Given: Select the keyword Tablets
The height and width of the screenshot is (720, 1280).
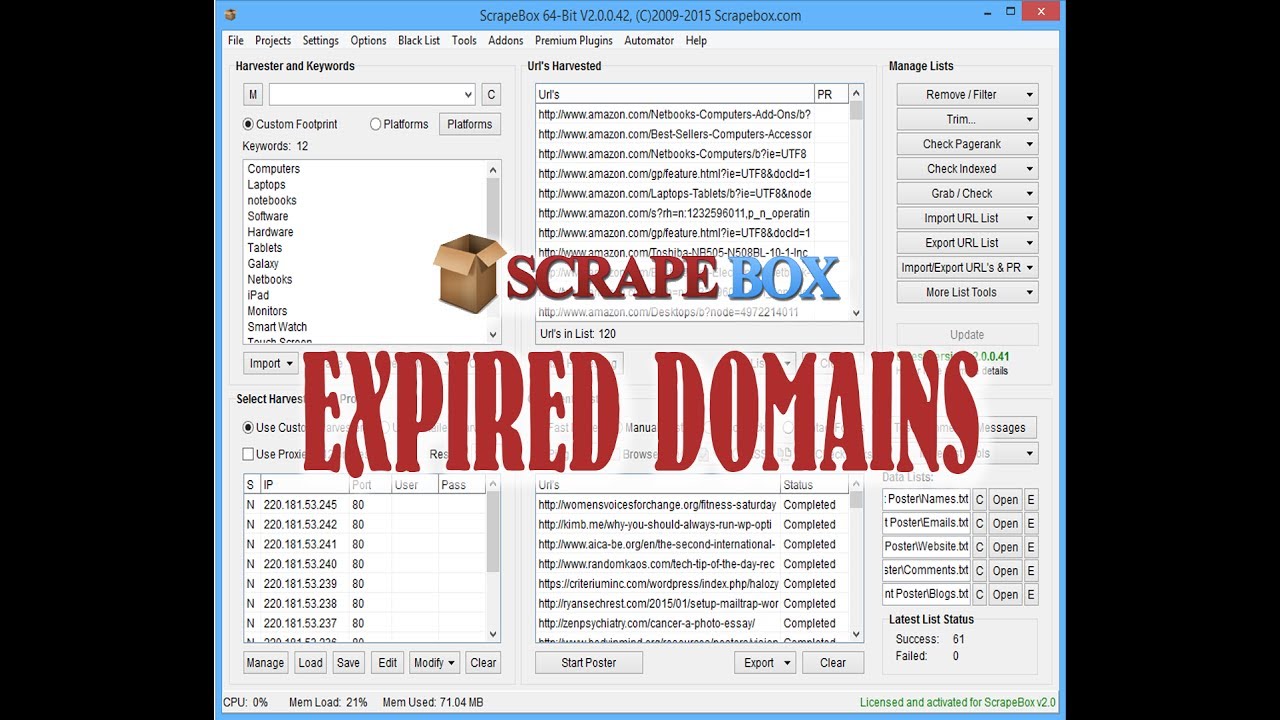Looking at the screenshot, I should tap(265, 248).
